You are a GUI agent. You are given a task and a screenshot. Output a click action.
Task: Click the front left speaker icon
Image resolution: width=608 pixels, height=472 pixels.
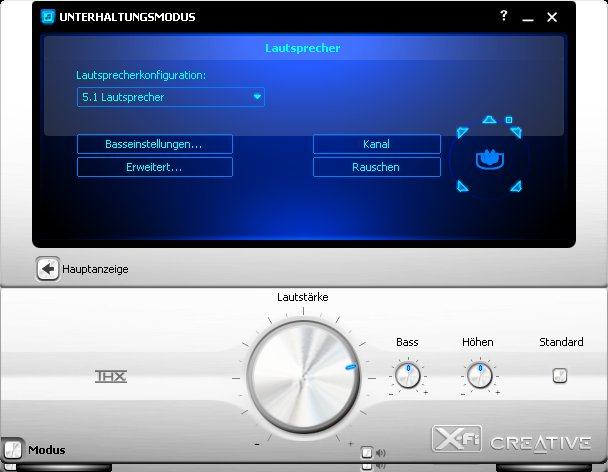point(462,132)
